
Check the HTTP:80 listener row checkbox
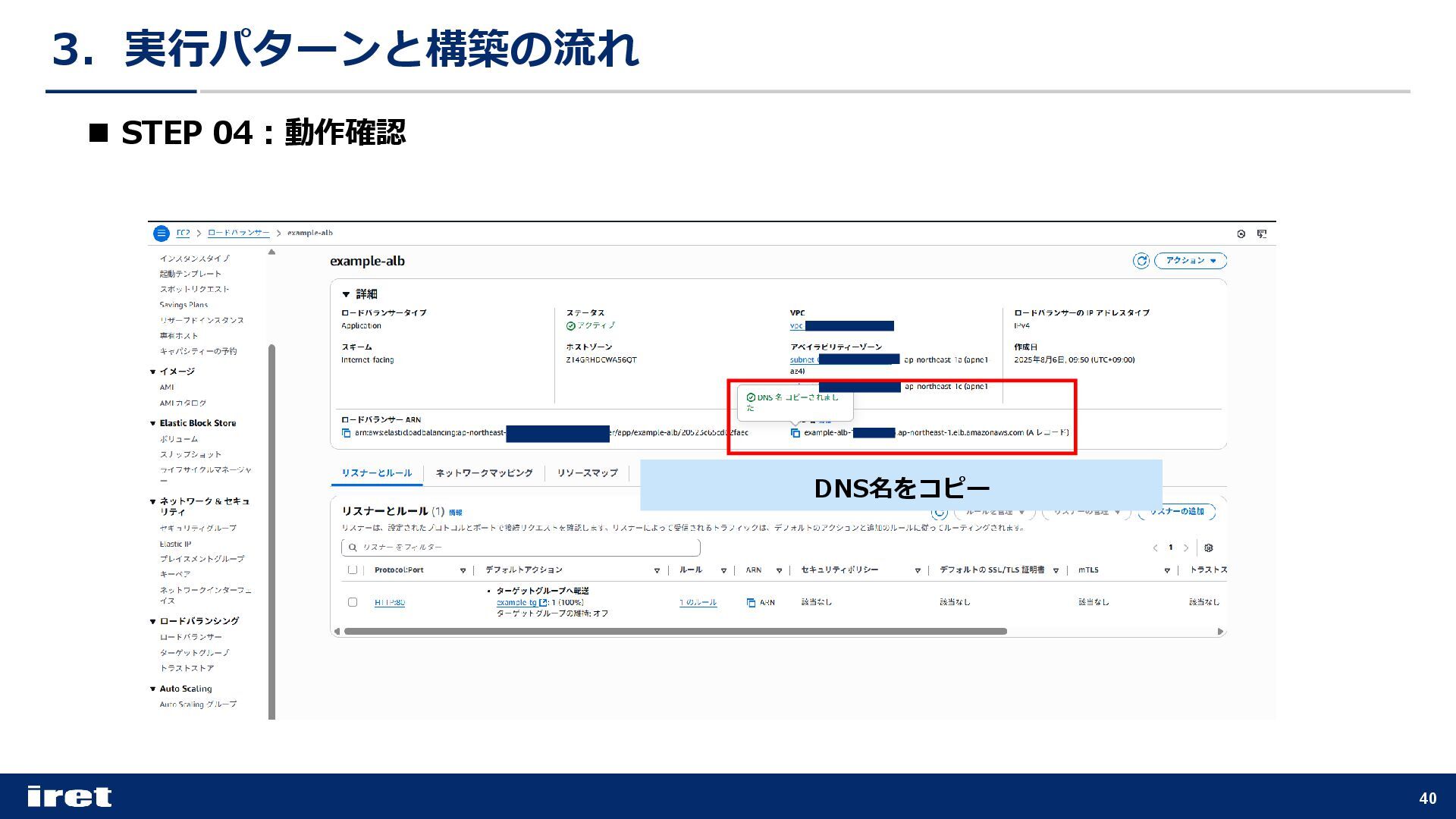tap(352, 602)
